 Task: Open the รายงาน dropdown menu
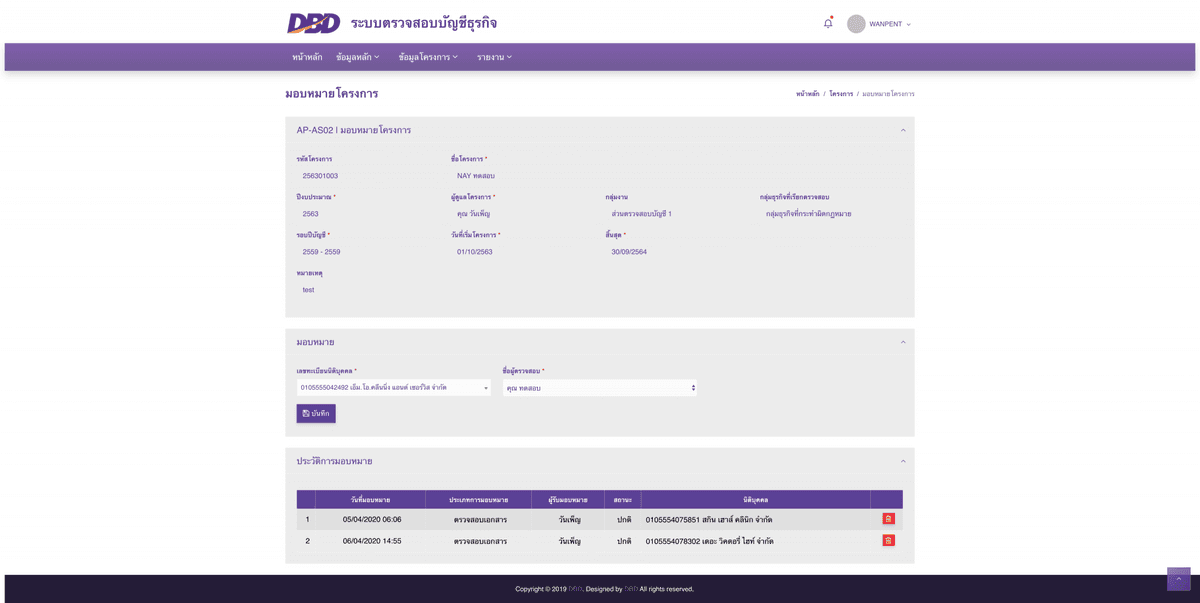[494, 57]
